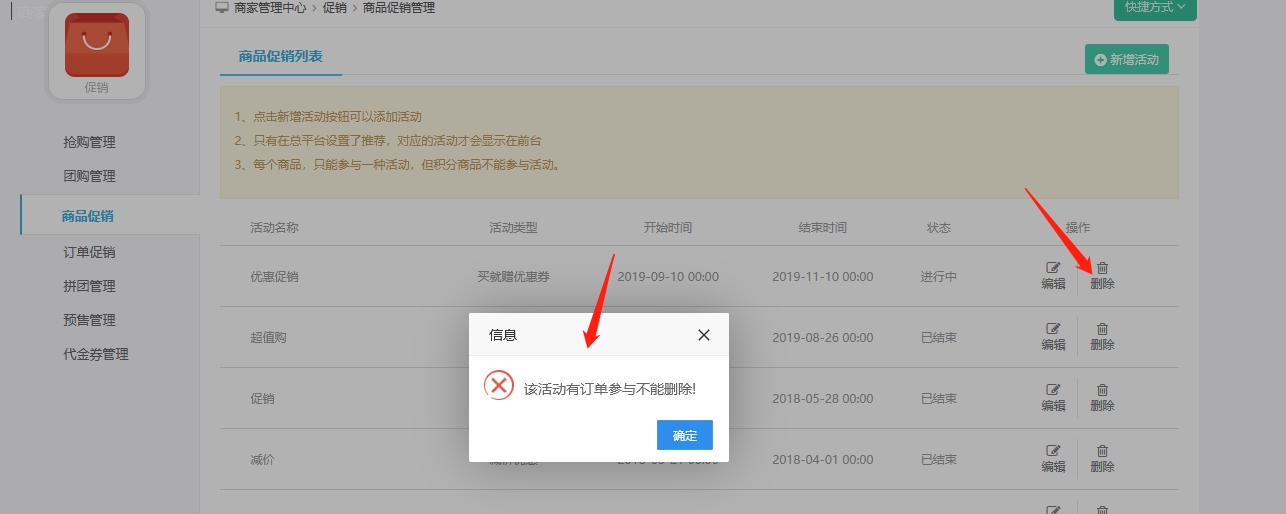Viewport: 1286px width, 514px height.
Task: Click the monitor icon beside 商家管理中心
Action: point(222,7)
